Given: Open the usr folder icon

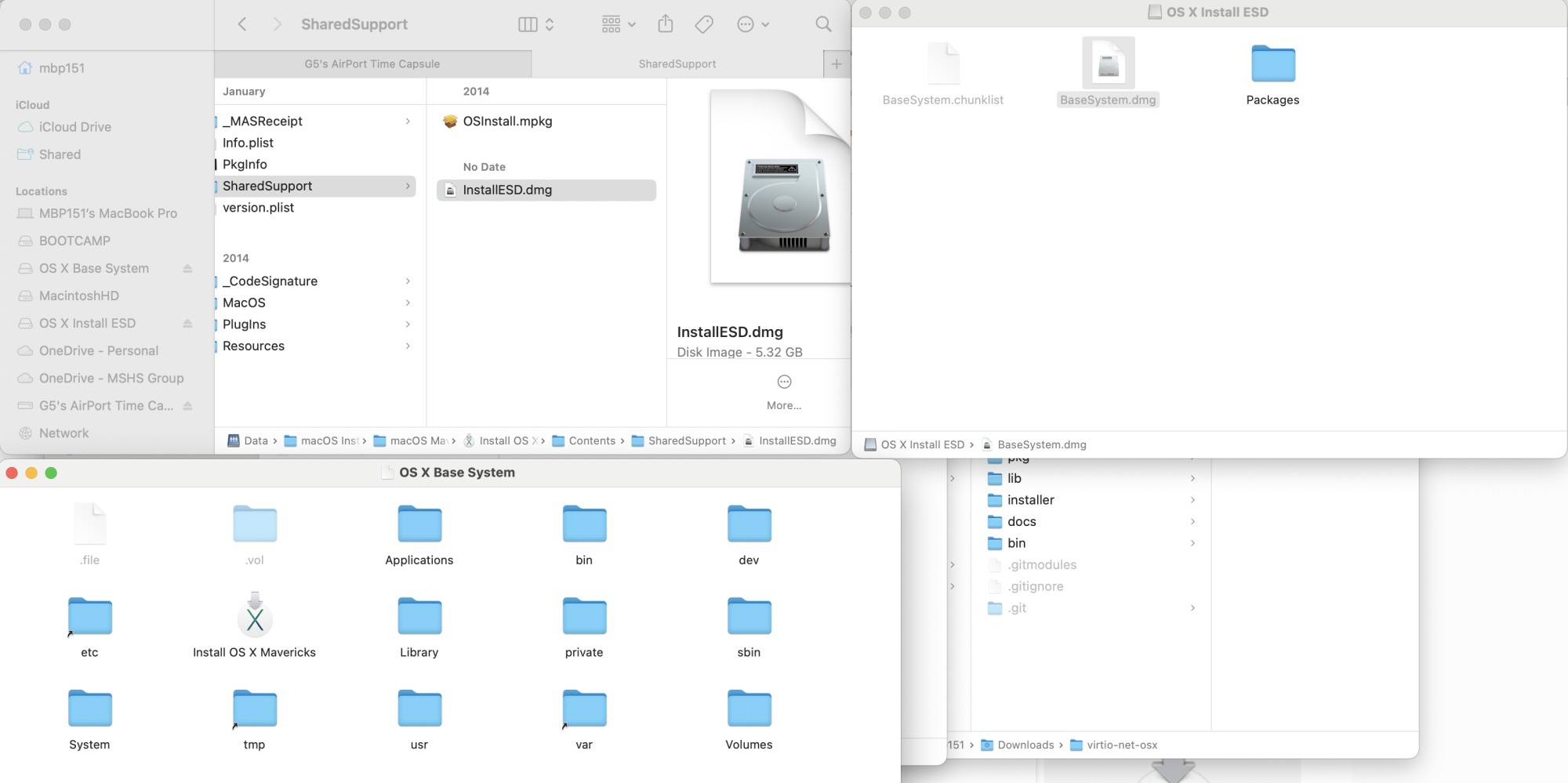Looking at the screenshot, I should [419, 709].
